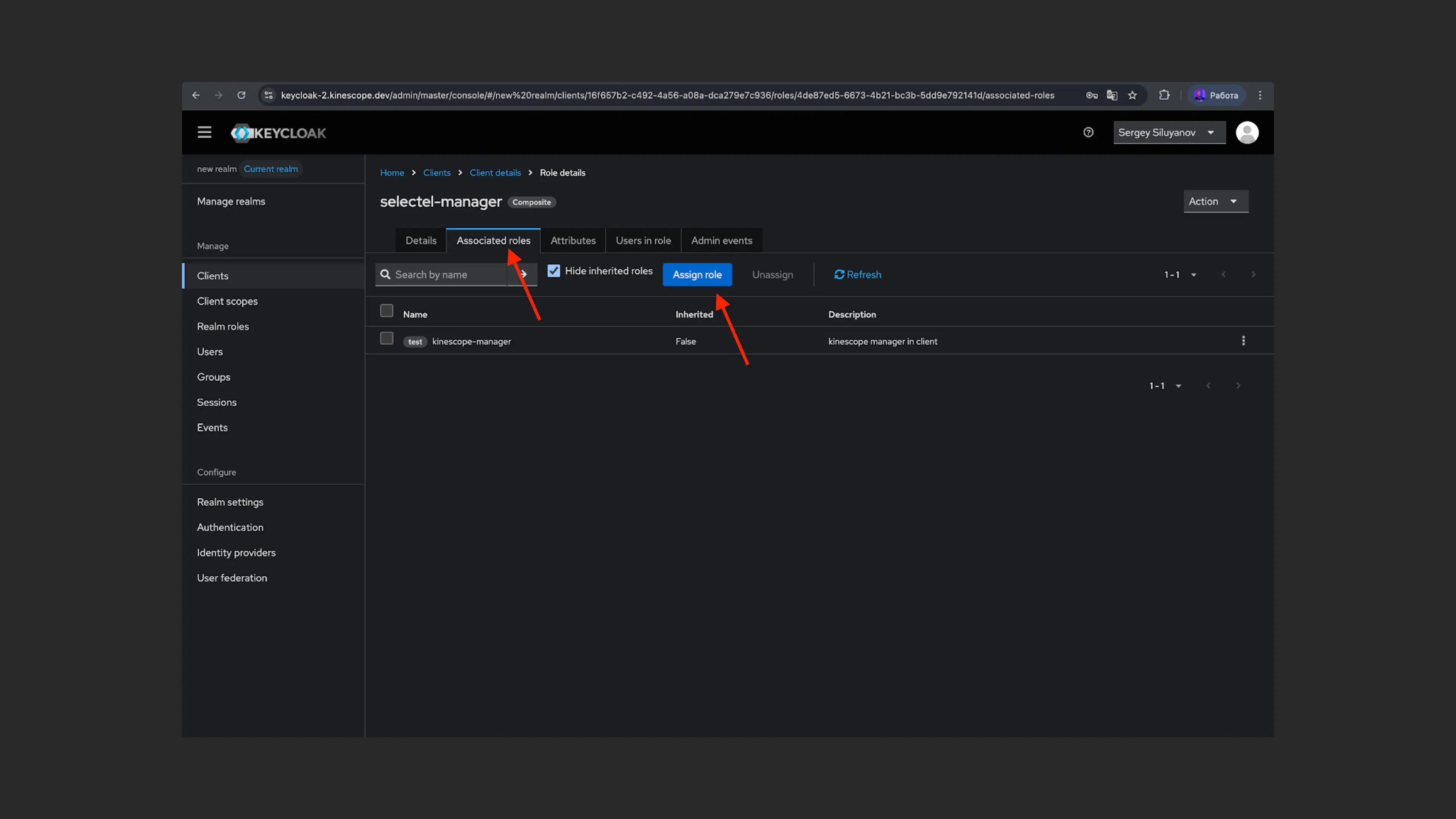Switch to the Users in role tab
Image resolution: width=1456 pixels, height=819 pixels.
[x=643, y=241]
